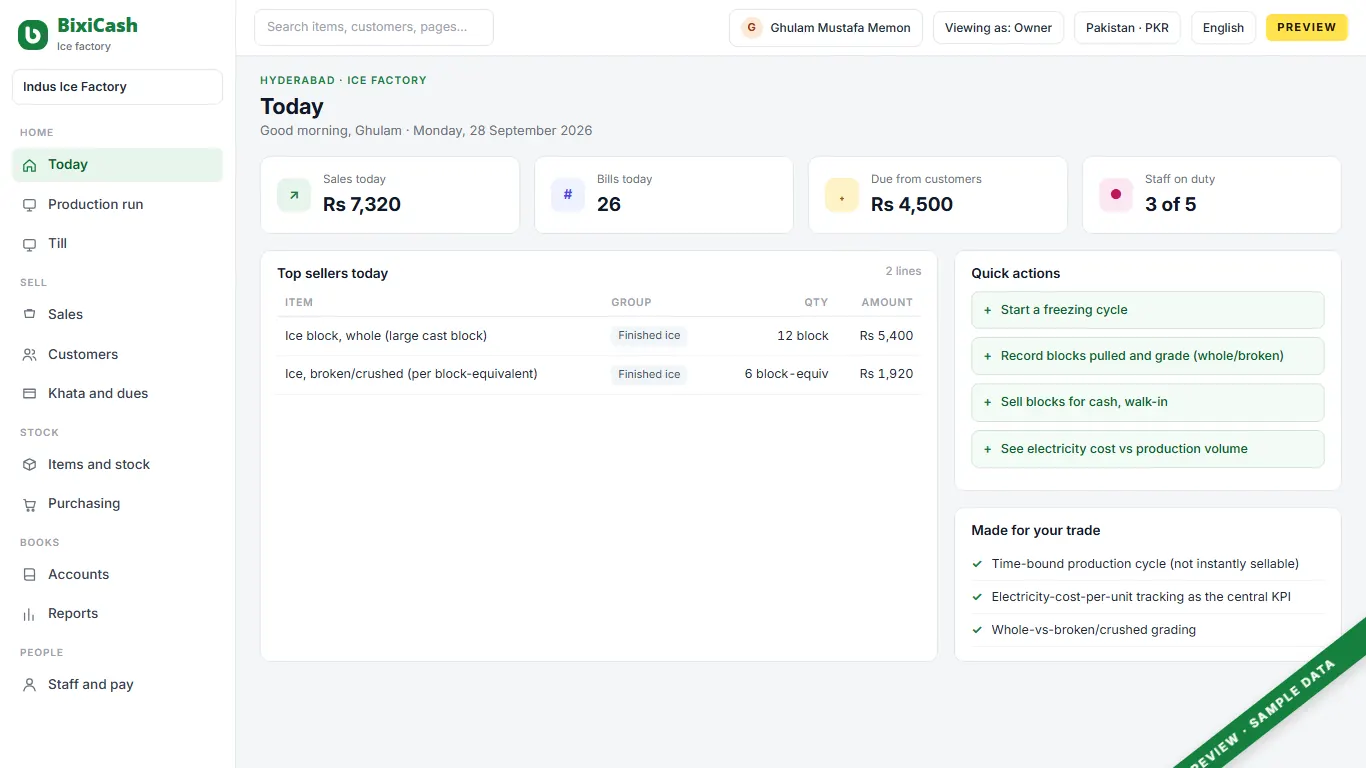Click the yellow PREVIEW button
Screen dimensions: 1366x768
(x=1307, y=28)
